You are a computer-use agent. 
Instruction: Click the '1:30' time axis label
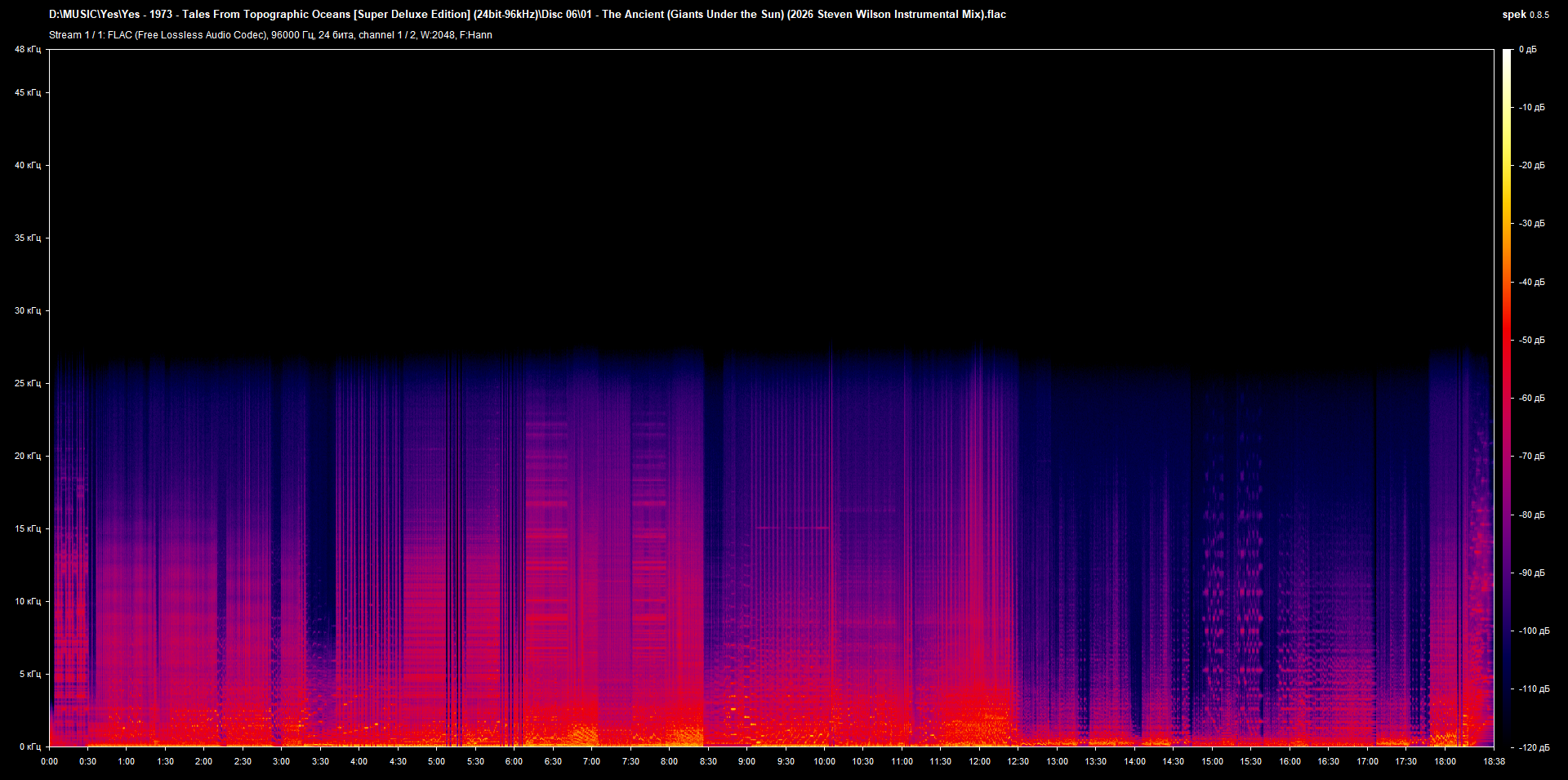coord(165,762)
